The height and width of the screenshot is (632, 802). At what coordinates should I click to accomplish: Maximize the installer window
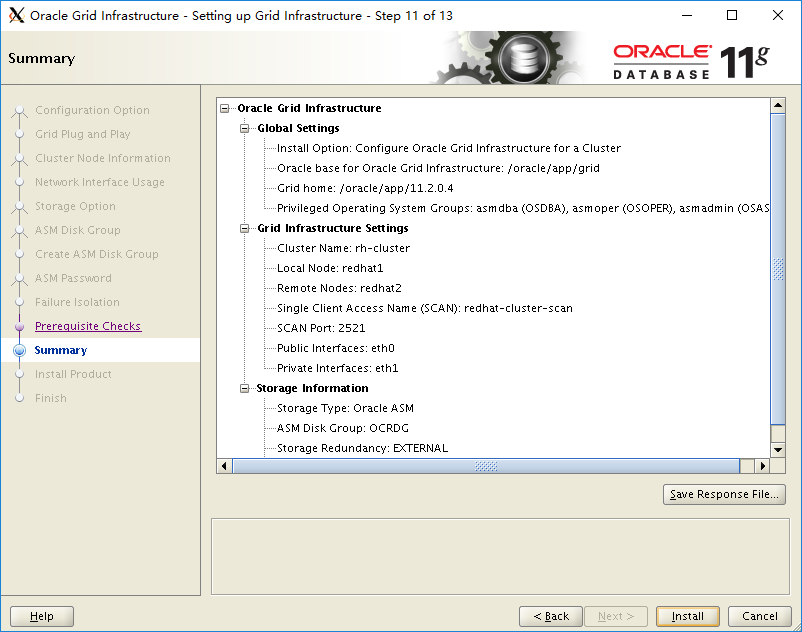(x=732, y=15)
